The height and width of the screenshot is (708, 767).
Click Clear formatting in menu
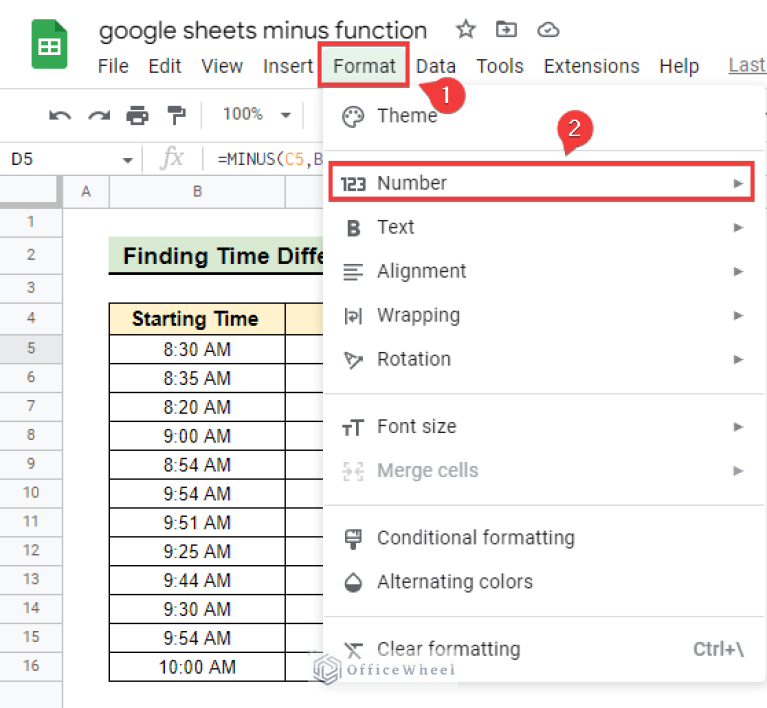click(448, 649)
